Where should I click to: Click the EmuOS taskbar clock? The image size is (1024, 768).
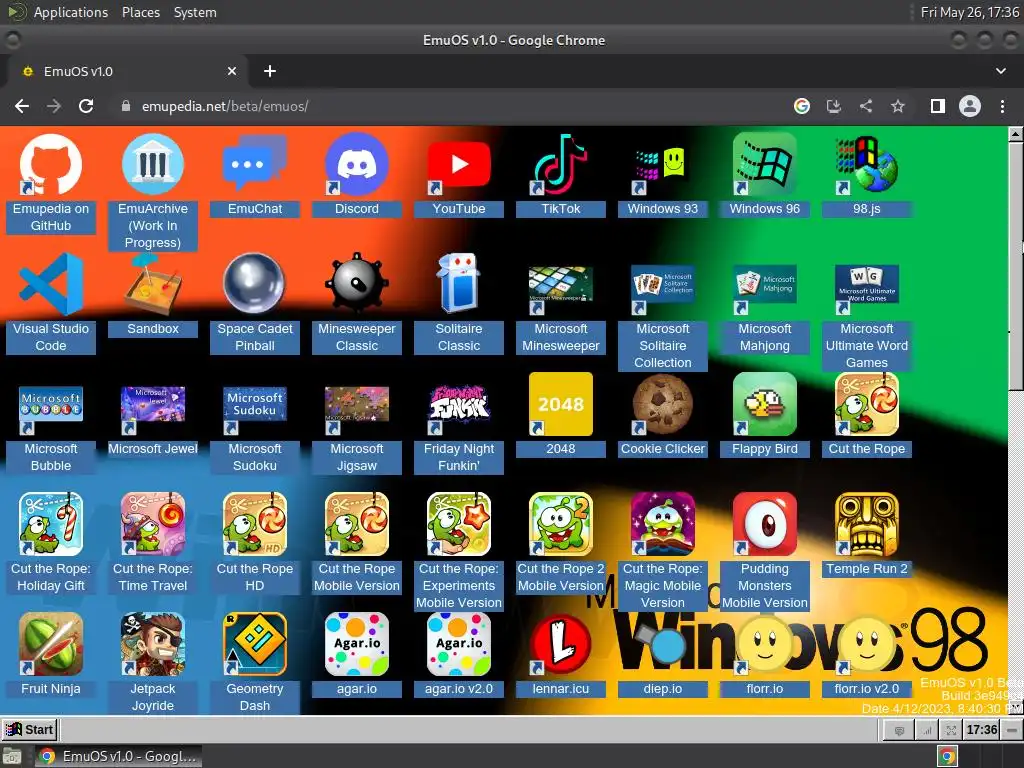[982, 729]
